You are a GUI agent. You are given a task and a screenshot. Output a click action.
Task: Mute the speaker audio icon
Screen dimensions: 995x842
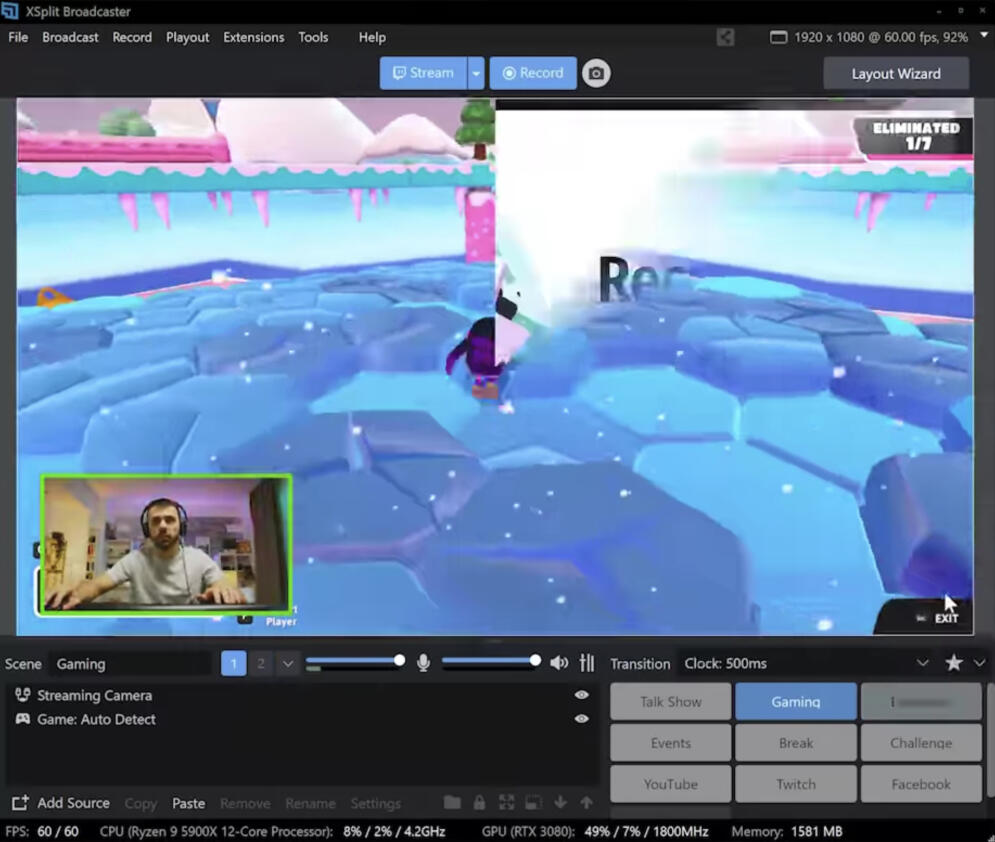[x=559, y=663]
